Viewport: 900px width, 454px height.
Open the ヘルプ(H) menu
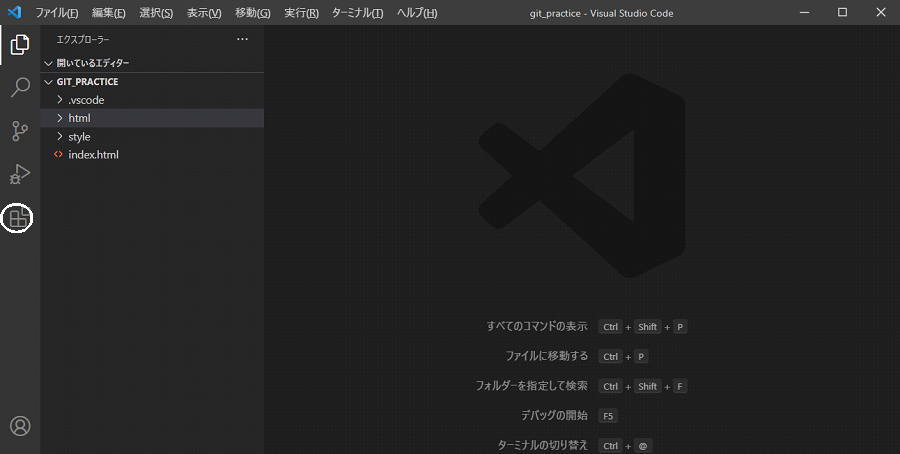point(417,13)
